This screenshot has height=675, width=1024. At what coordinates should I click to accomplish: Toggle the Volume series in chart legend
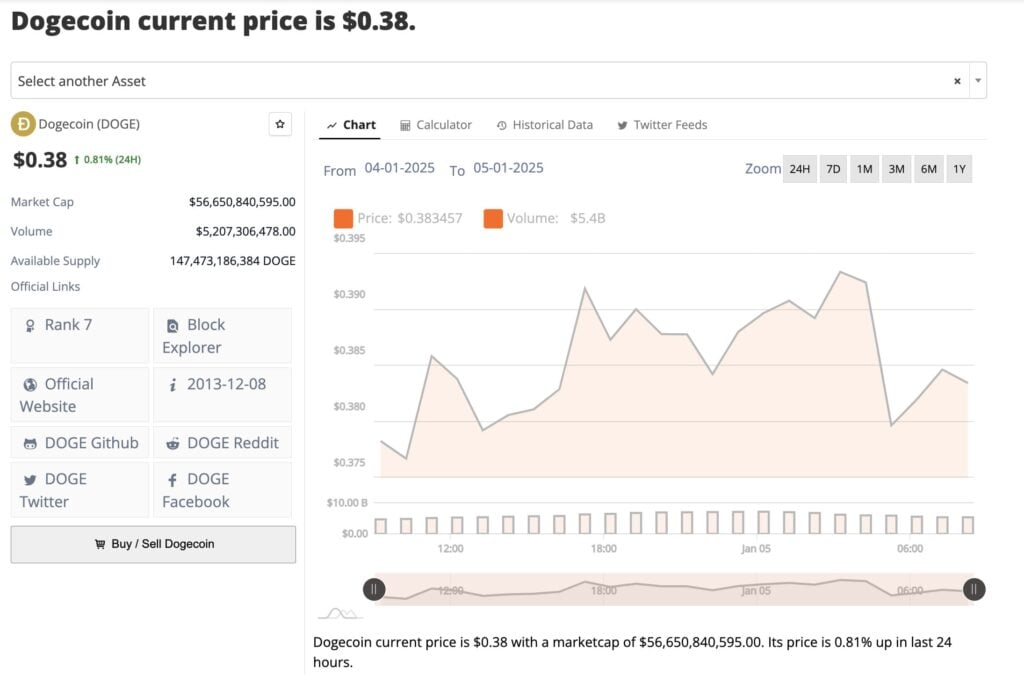[545, 218]
